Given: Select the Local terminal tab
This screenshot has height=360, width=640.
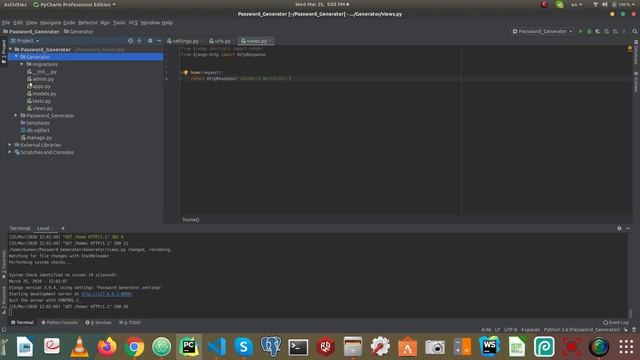Looking at the screenshot, I should 43,229.
